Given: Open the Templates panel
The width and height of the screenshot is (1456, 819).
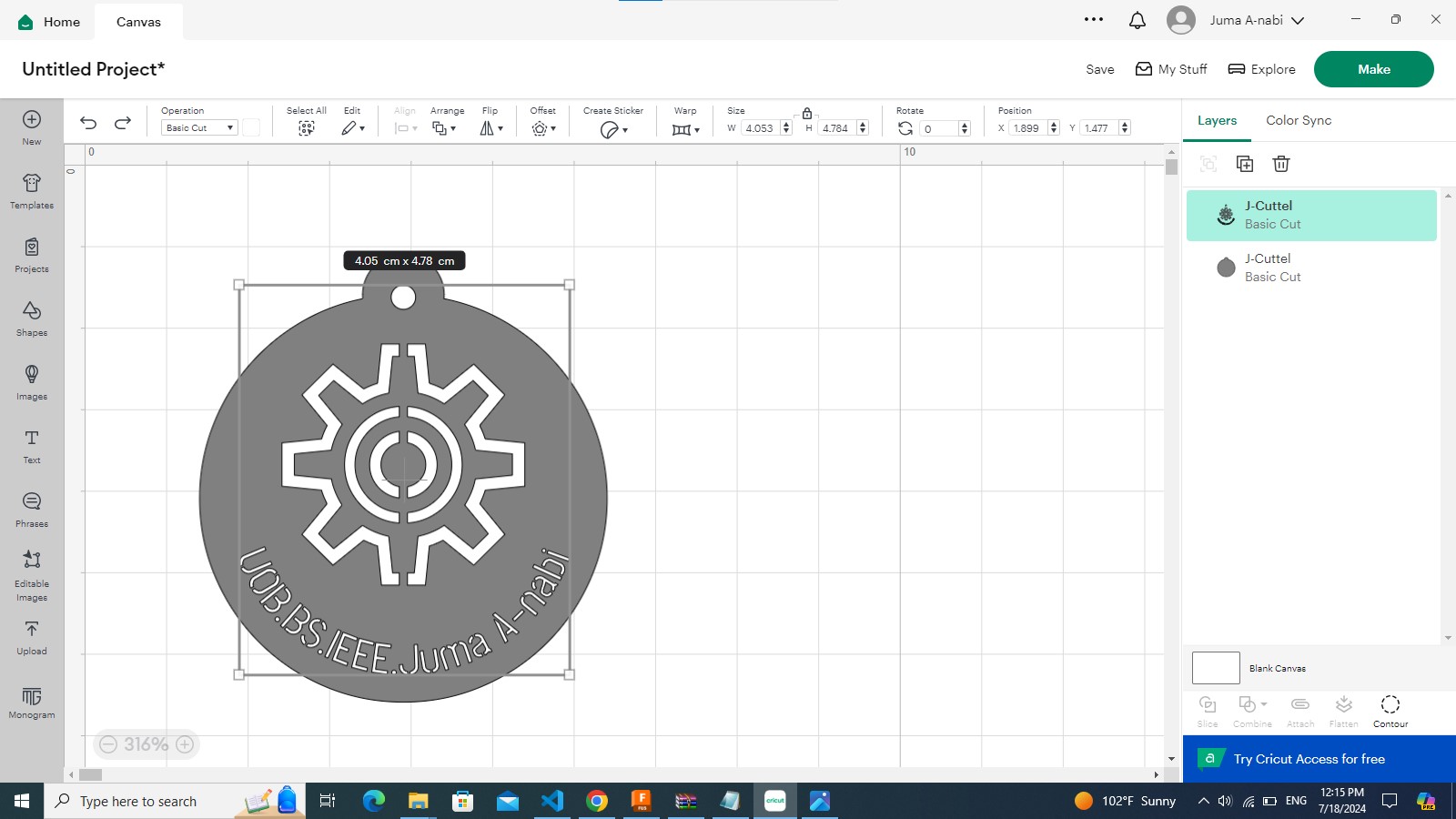Looking at the screenshot, I should pos(32,191).
